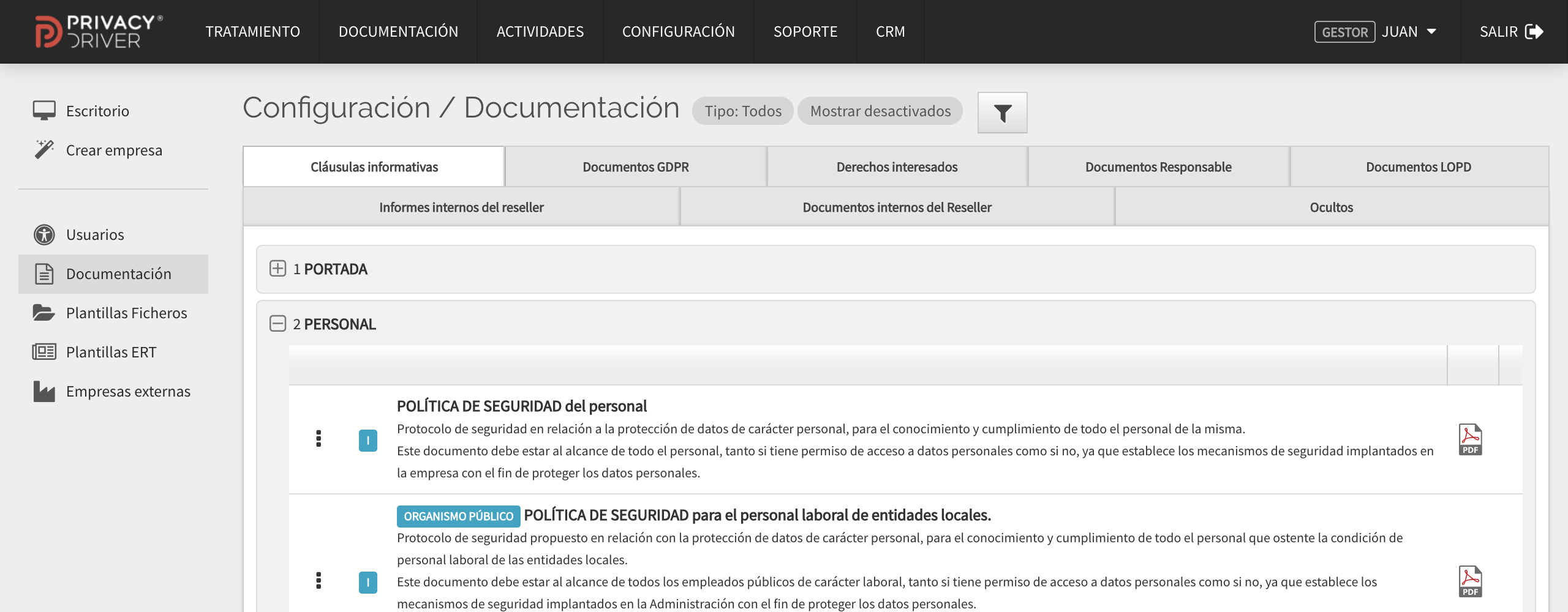The image size is (1568, 612).
Task: Click the Tipo: Todos filter chip
Action: click(x=742, y=111)
